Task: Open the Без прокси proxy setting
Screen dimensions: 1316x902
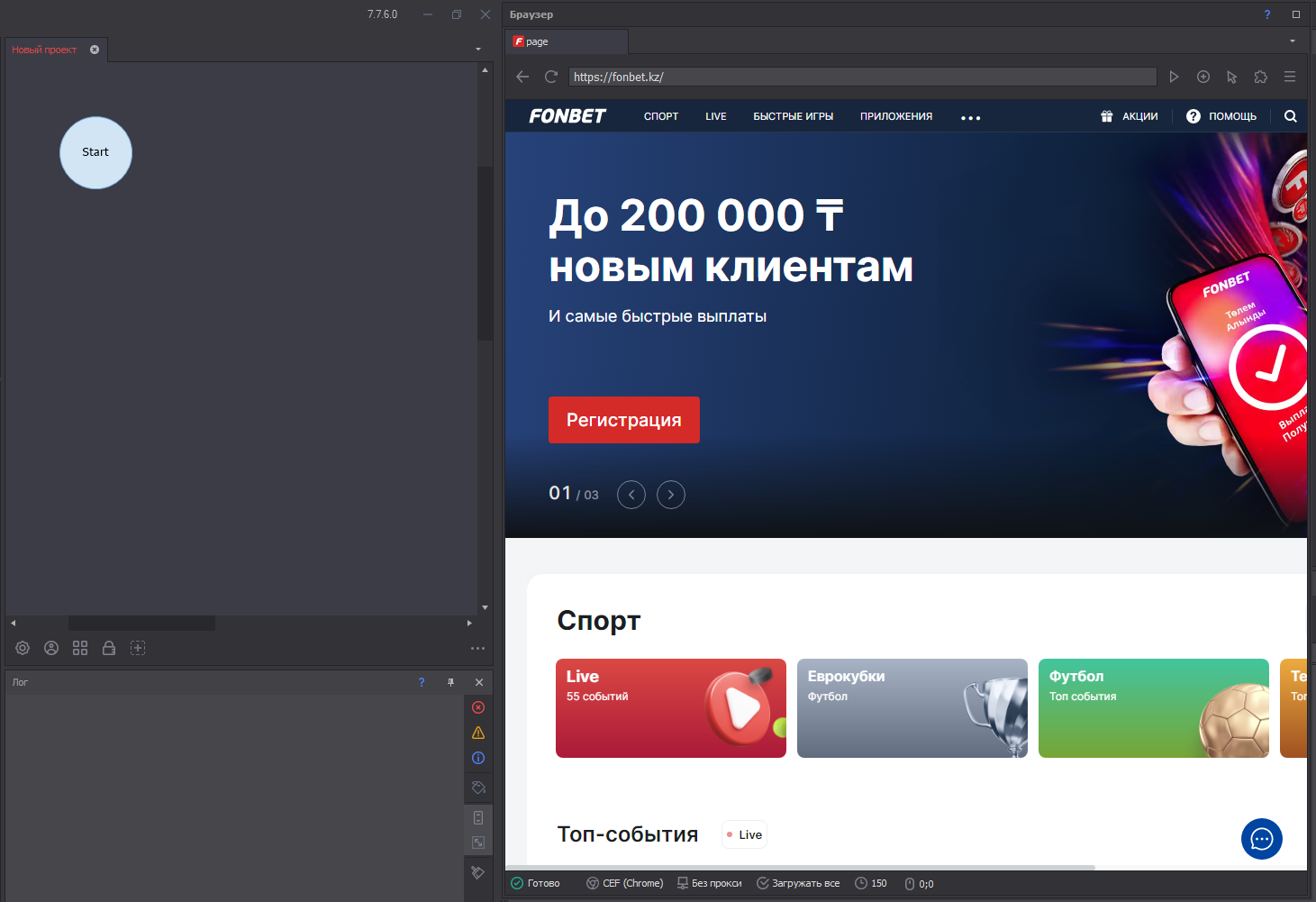Action: [710, 883]
